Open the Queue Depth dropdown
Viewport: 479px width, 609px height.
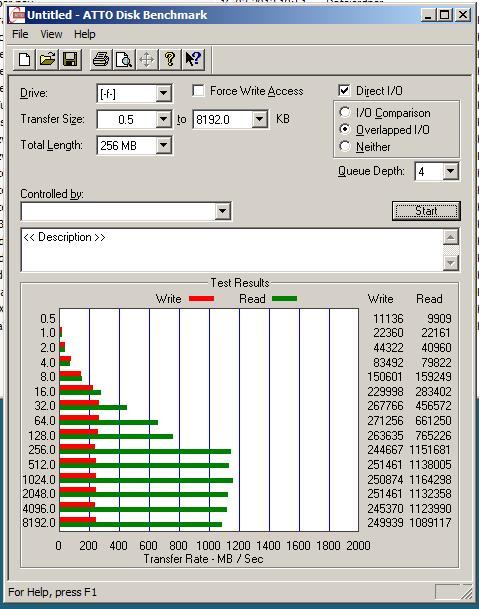click(x=450, y=171)
